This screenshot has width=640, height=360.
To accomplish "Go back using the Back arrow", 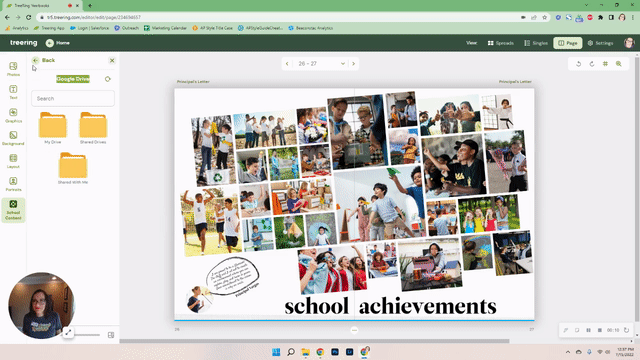I will click(x=36, y=60).
